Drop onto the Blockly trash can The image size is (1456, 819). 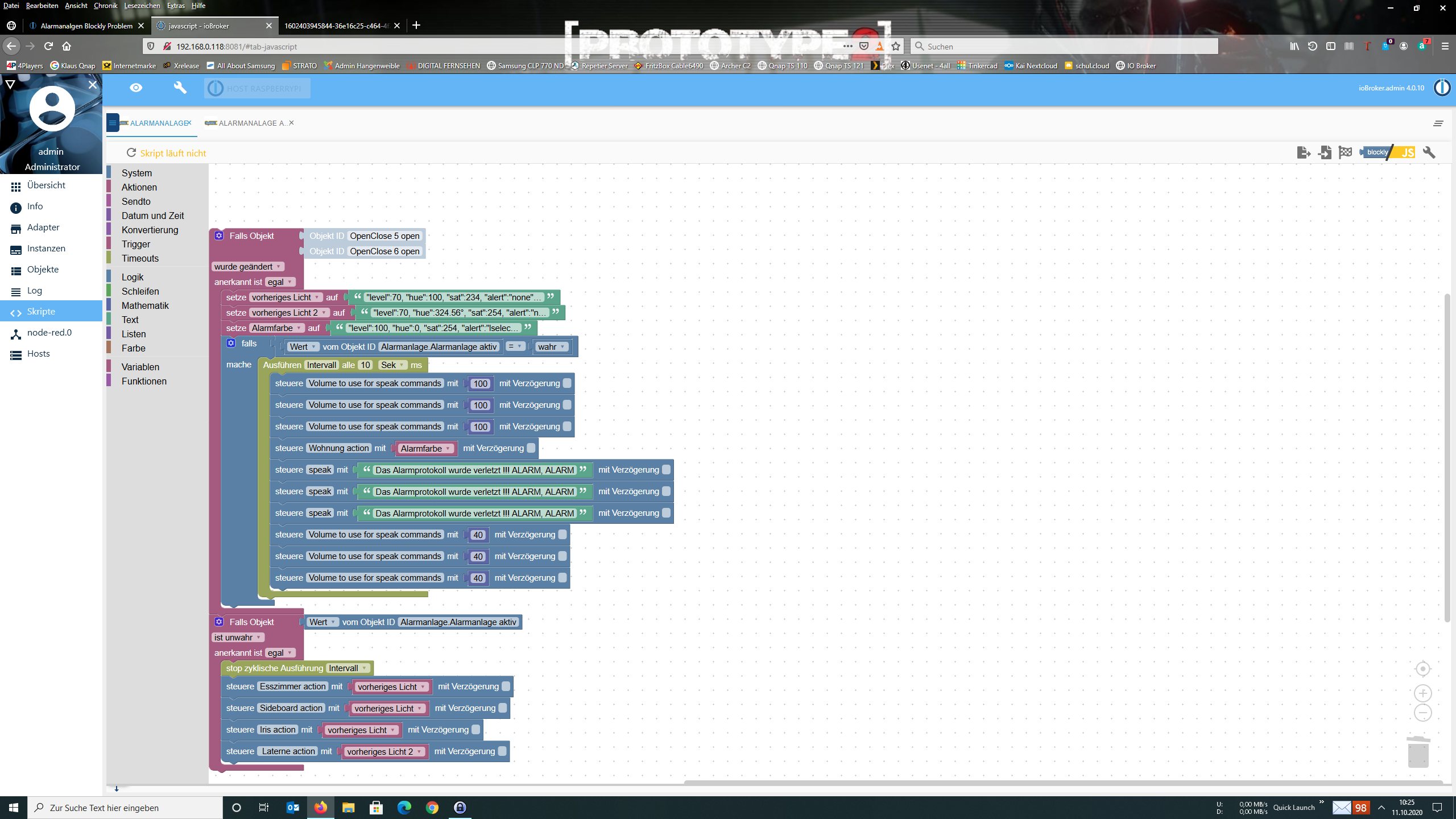(x=1418, y=752)
